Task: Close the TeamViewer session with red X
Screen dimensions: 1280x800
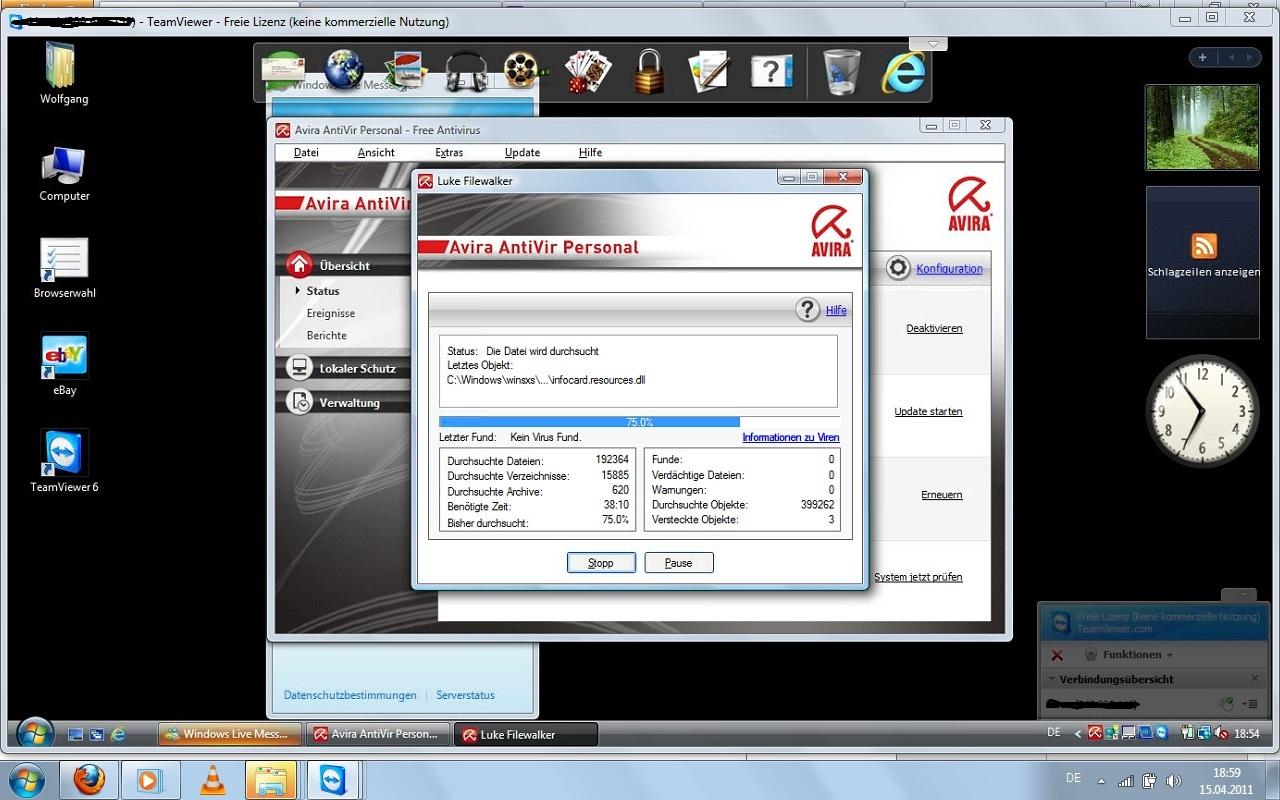Action: 1057,655
